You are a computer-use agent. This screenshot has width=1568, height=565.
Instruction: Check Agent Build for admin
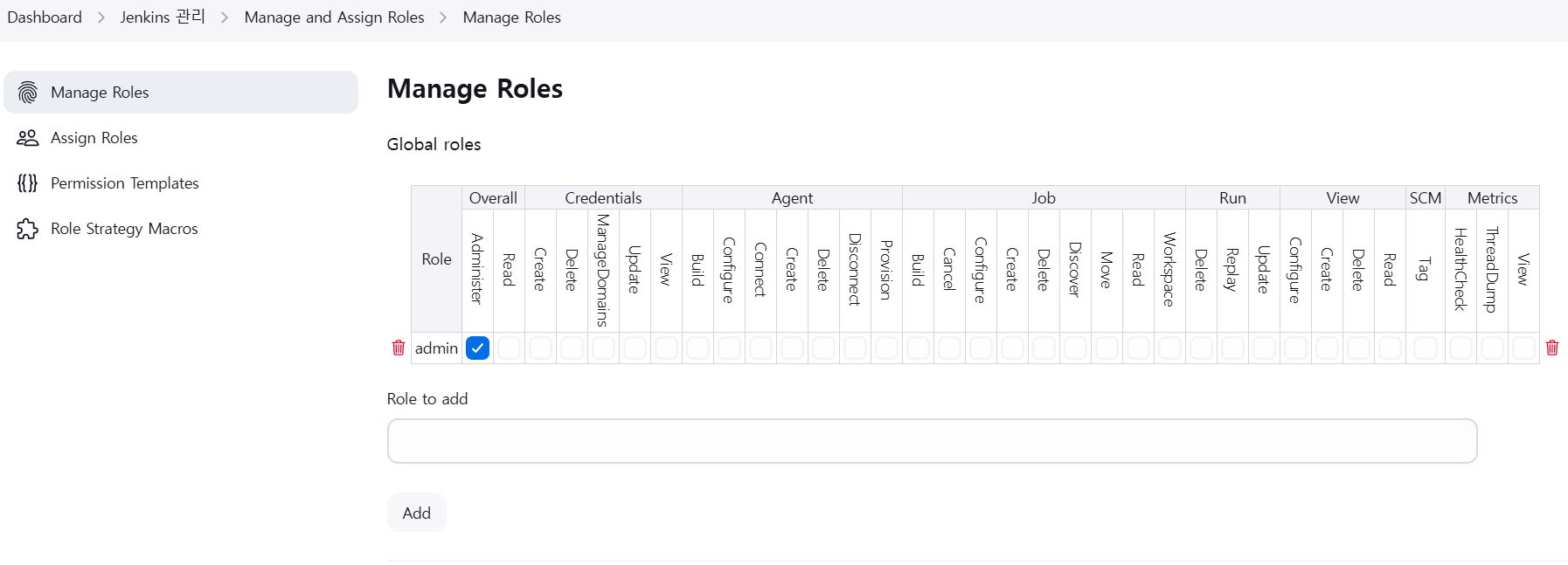pyautogui.click(x=698, y=348)
